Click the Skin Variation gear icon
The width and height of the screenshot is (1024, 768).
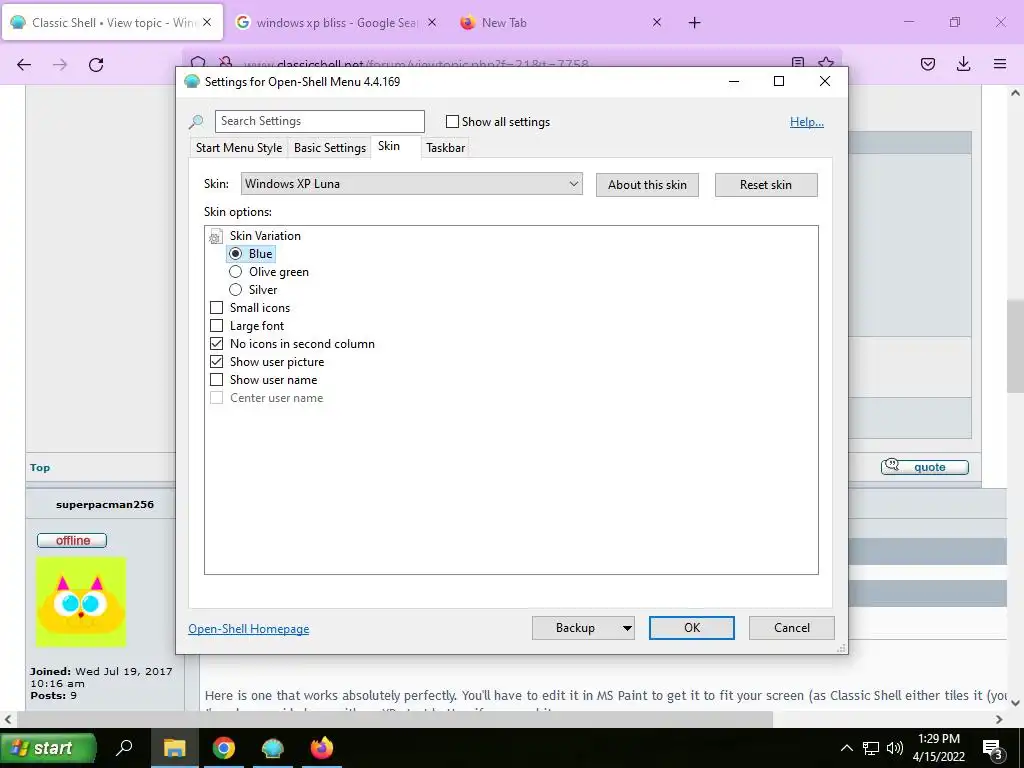pyautogui.click(x=215, y=236)
